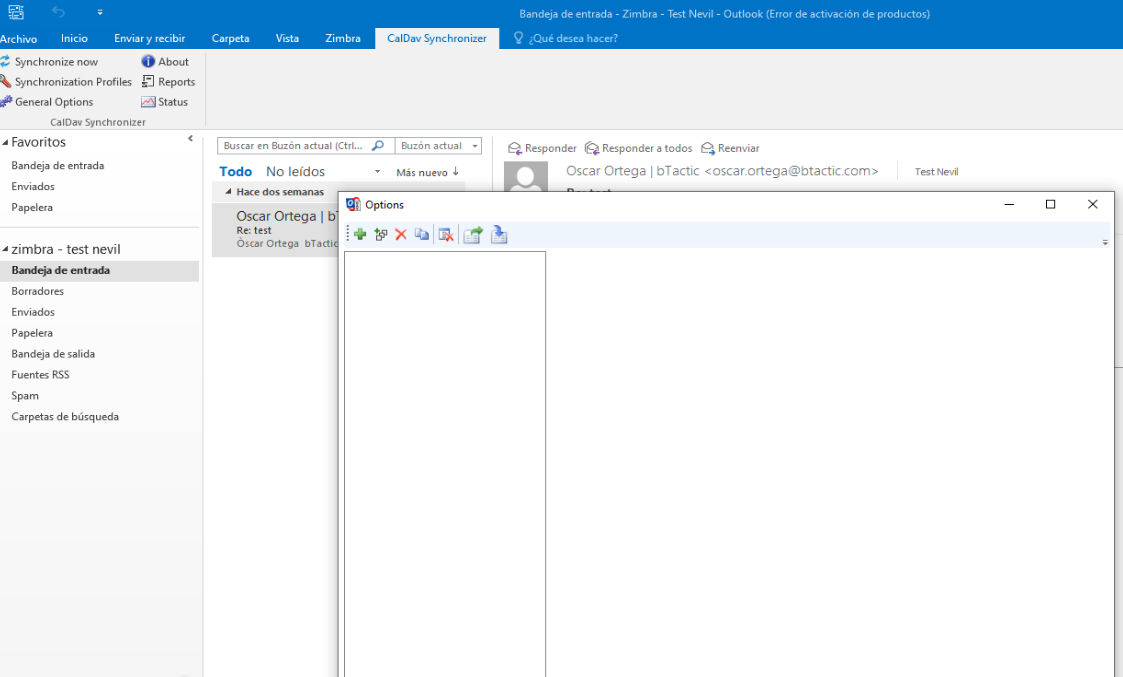Open Status in the ribbon
1123x677 pixels.
point(165,102)
